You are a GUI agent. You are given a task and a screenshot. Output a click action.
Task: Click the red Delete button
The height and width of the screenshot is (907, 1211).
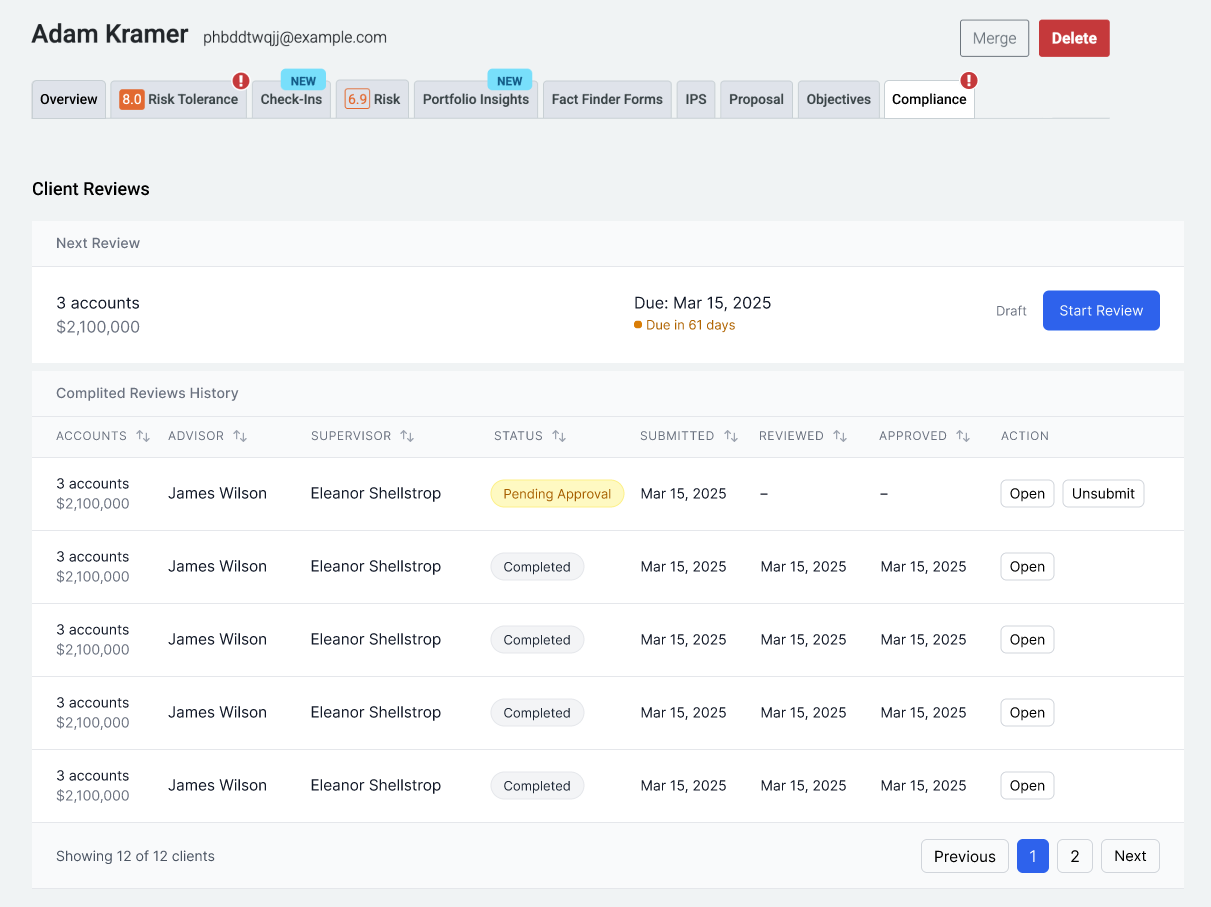pos(1074,38)
